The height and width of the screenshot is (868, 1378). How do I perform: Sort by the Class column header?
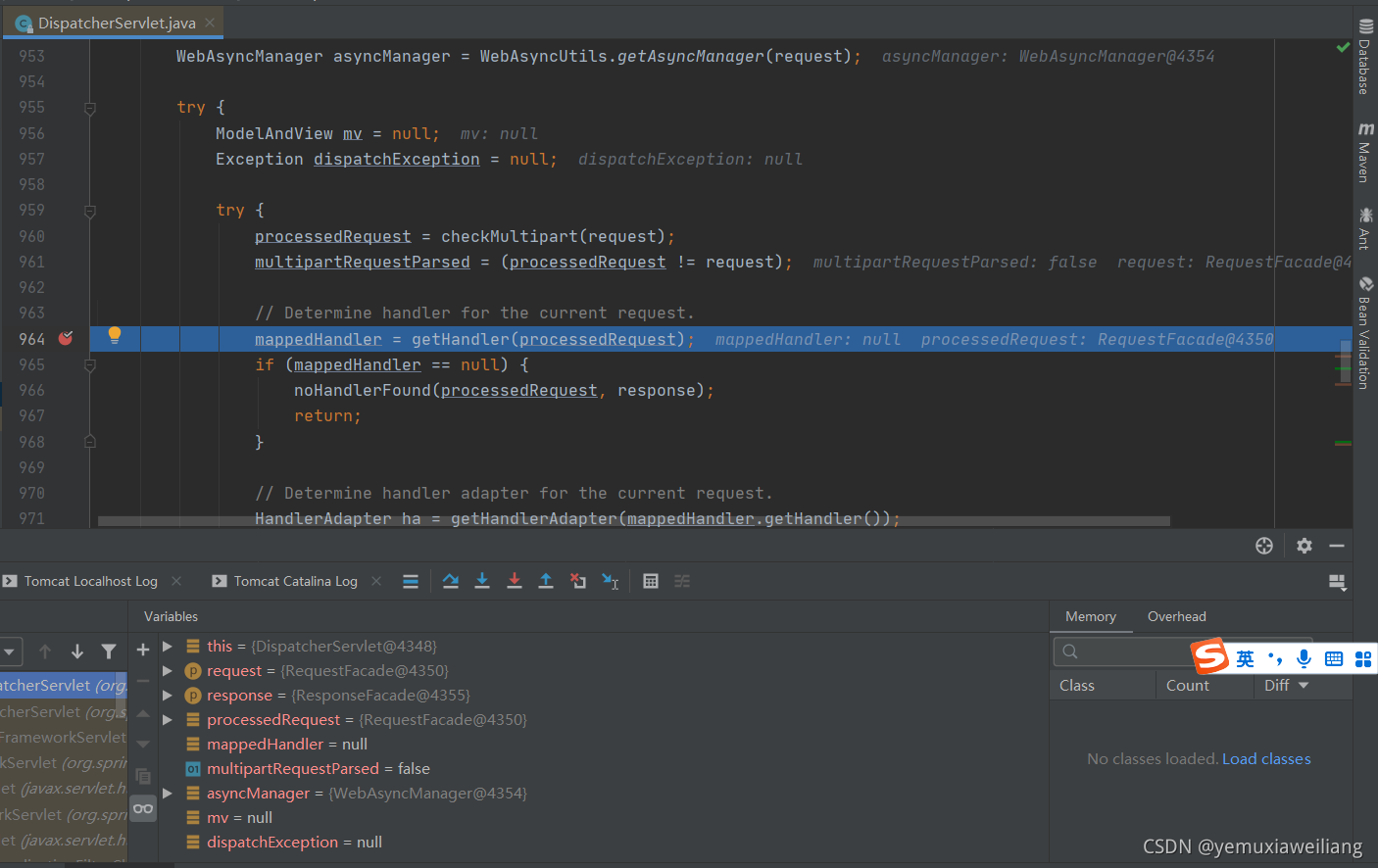pos(1103,686)
